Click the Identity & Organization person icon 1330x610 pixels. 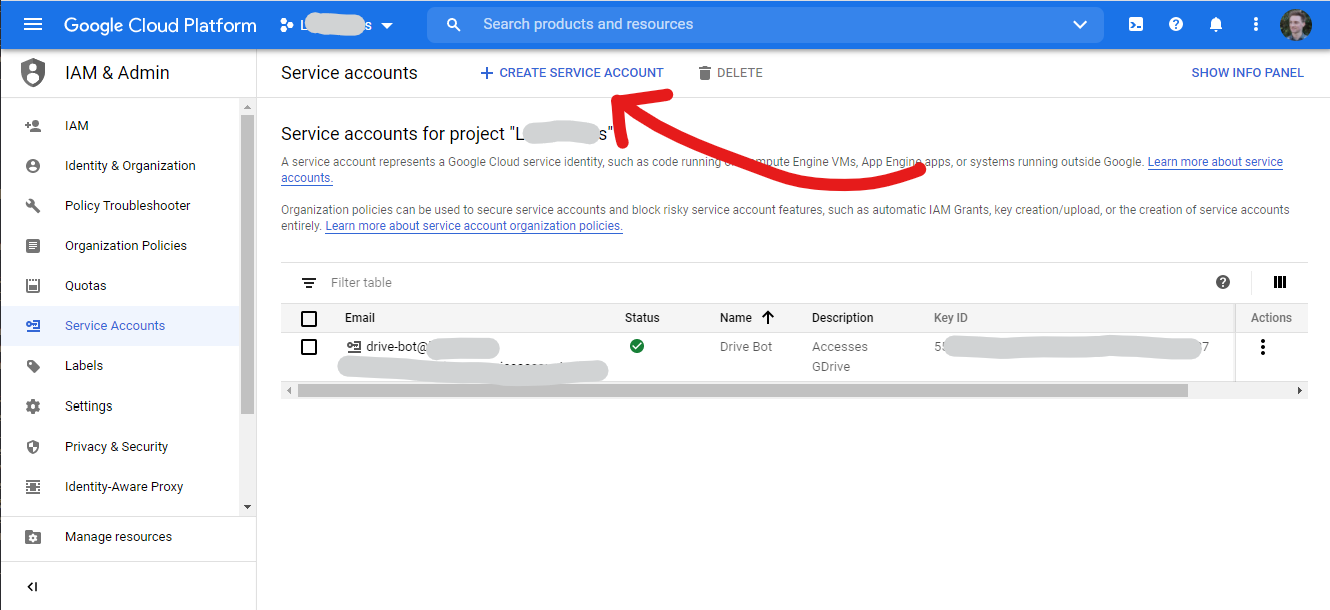point(33,166)
